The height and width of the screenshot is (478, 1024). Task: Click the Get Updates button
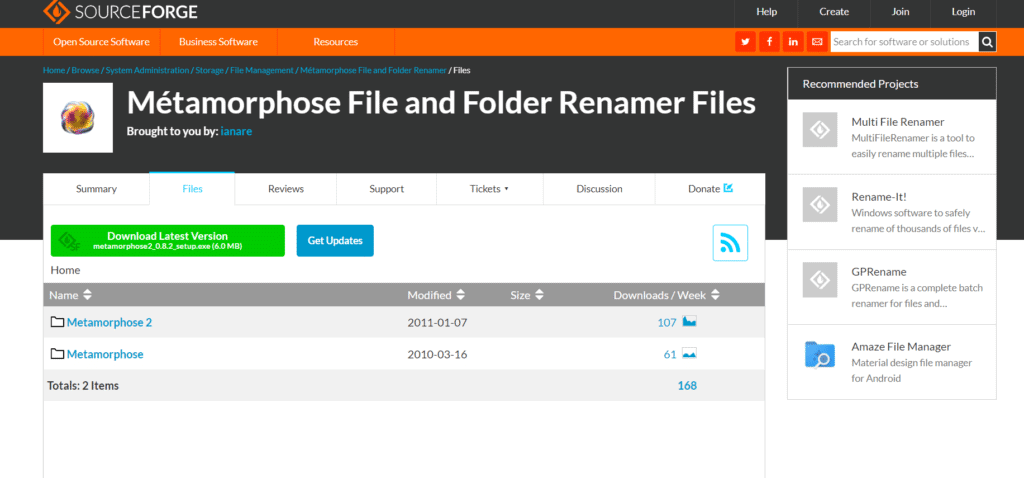(335, 240)
